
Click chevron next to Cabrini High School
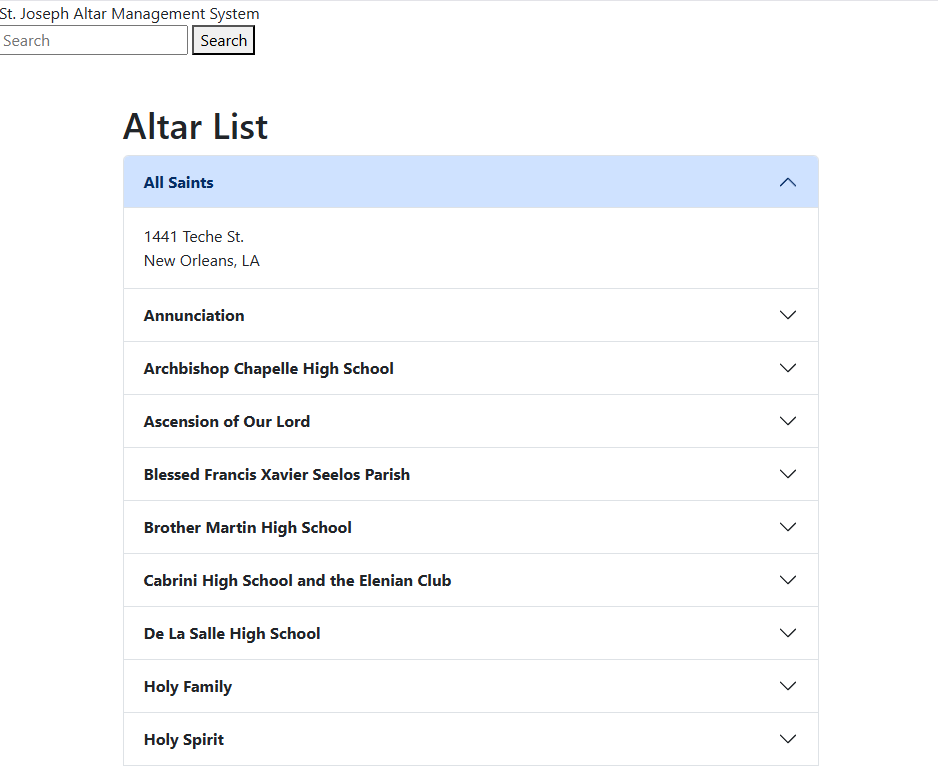point(788,580)
